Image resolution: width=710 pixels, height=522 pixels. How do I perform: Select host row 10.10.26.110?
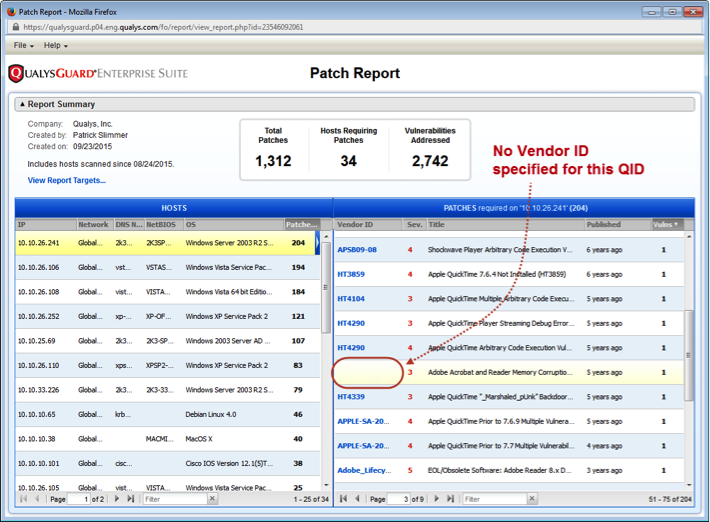pyautogui.click(x=168, y=365)
